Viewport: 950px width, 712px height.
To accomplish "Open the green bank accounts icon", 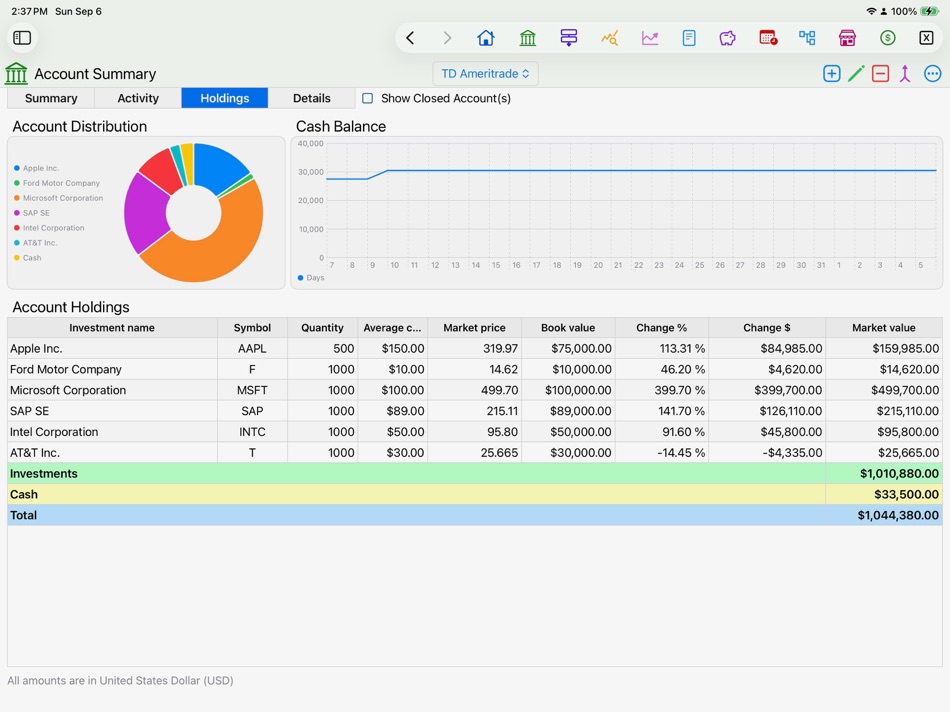I will [528, 38].
